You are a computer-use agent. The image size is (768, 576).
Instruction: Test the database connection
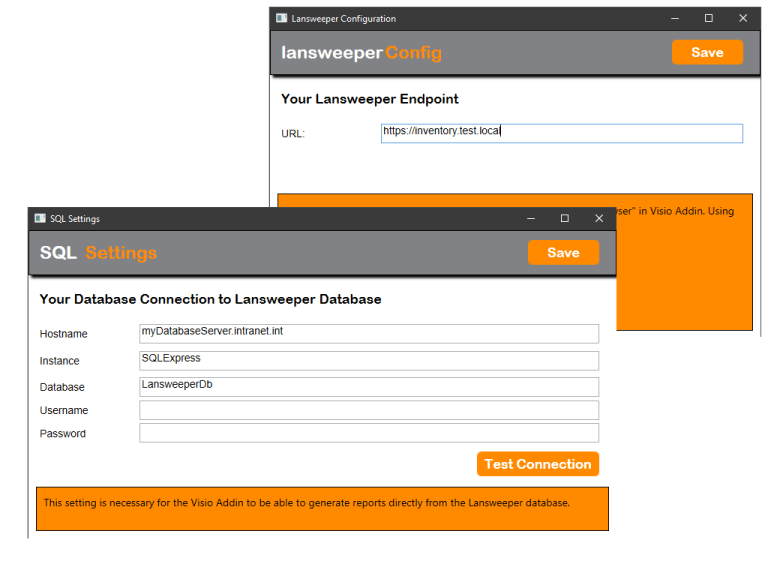coord(538,464)
